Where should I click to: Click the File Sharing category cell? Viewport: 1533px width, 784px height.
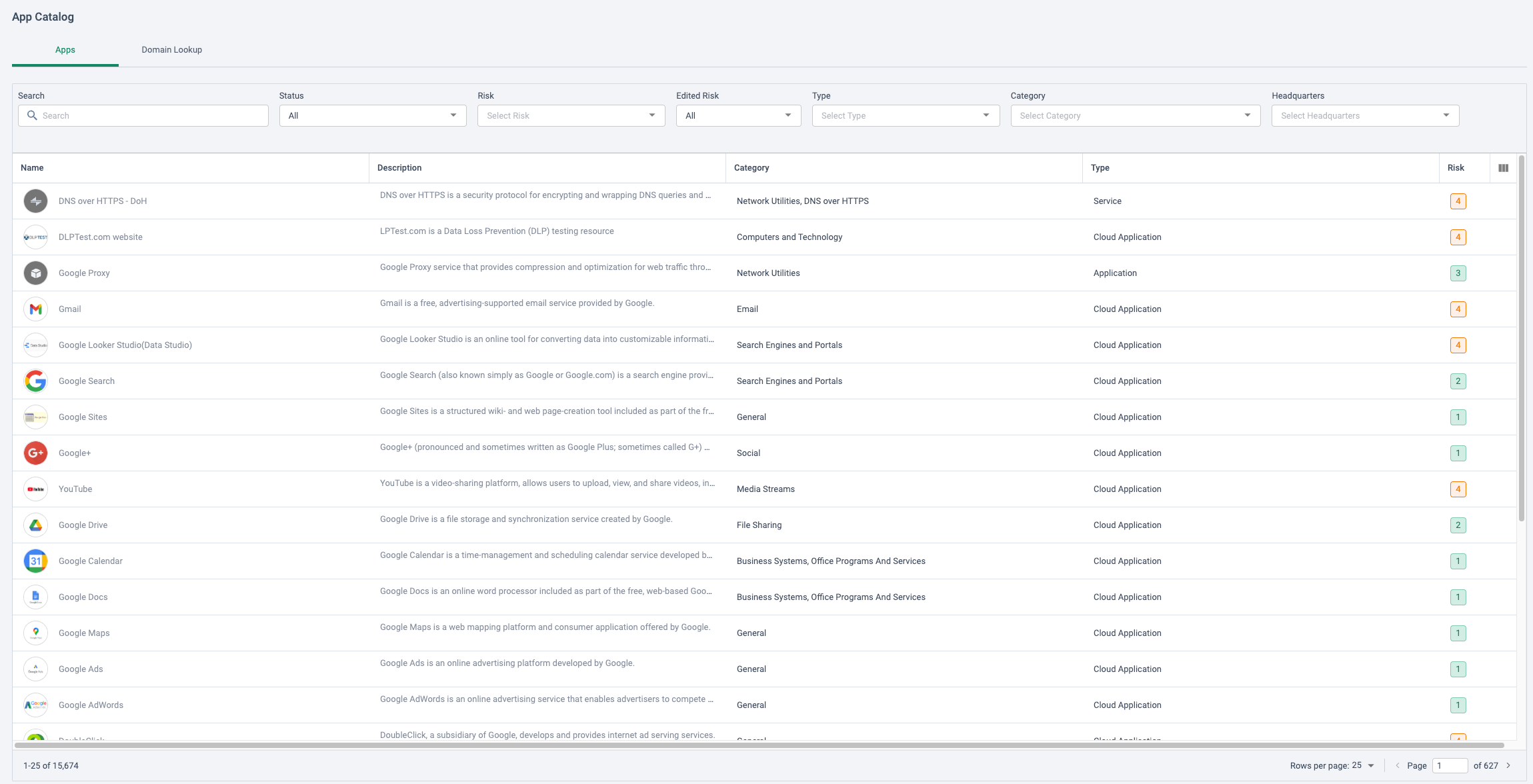click(759, 525)
